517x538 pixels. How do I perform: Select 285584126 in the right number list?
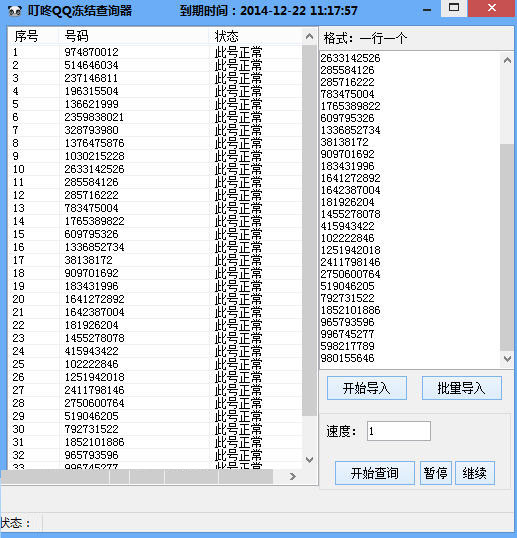pyautogui.click(x=347, y=70)
